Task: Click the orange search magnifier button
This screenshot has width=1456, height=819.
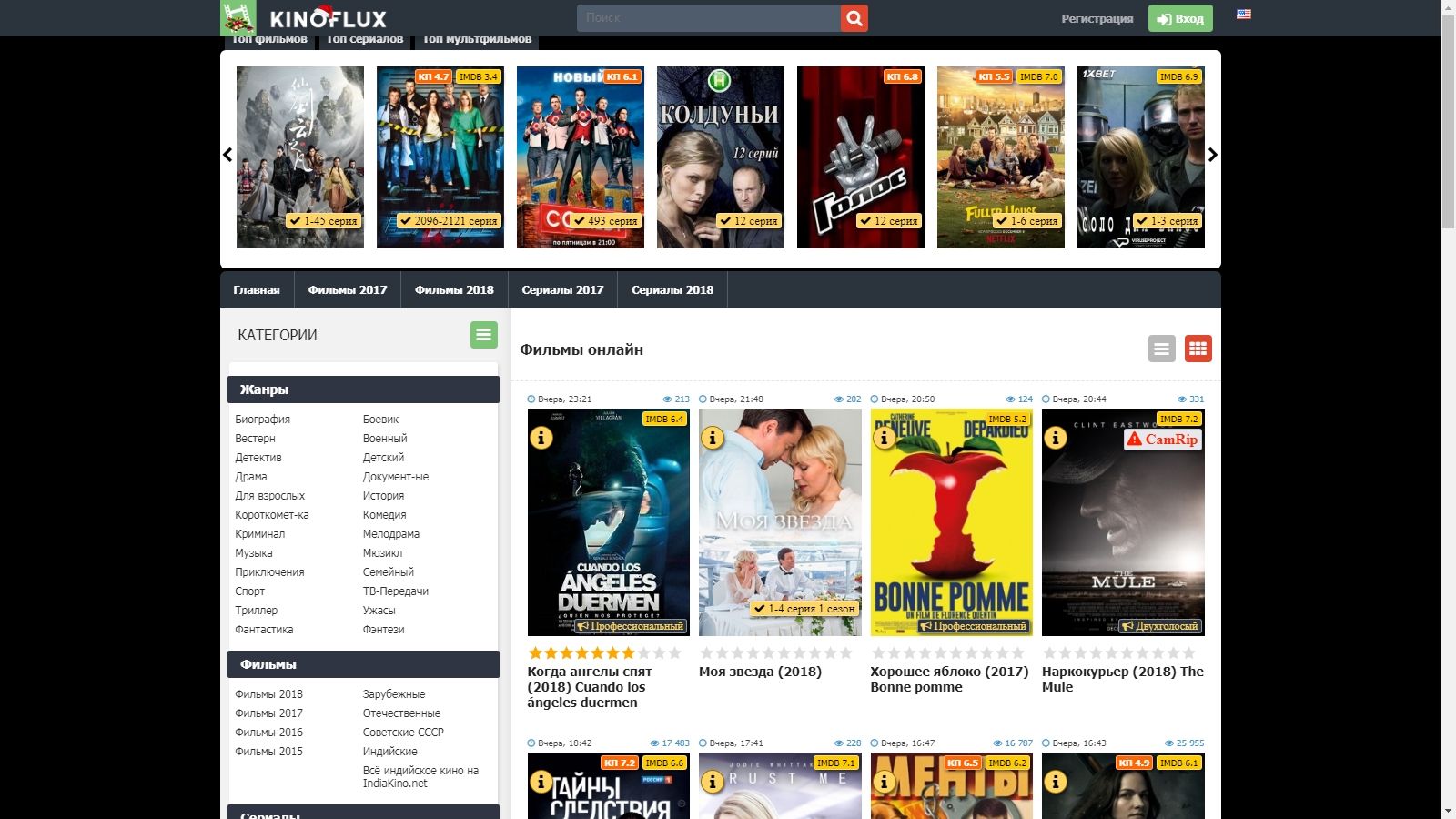Action: 854,18
